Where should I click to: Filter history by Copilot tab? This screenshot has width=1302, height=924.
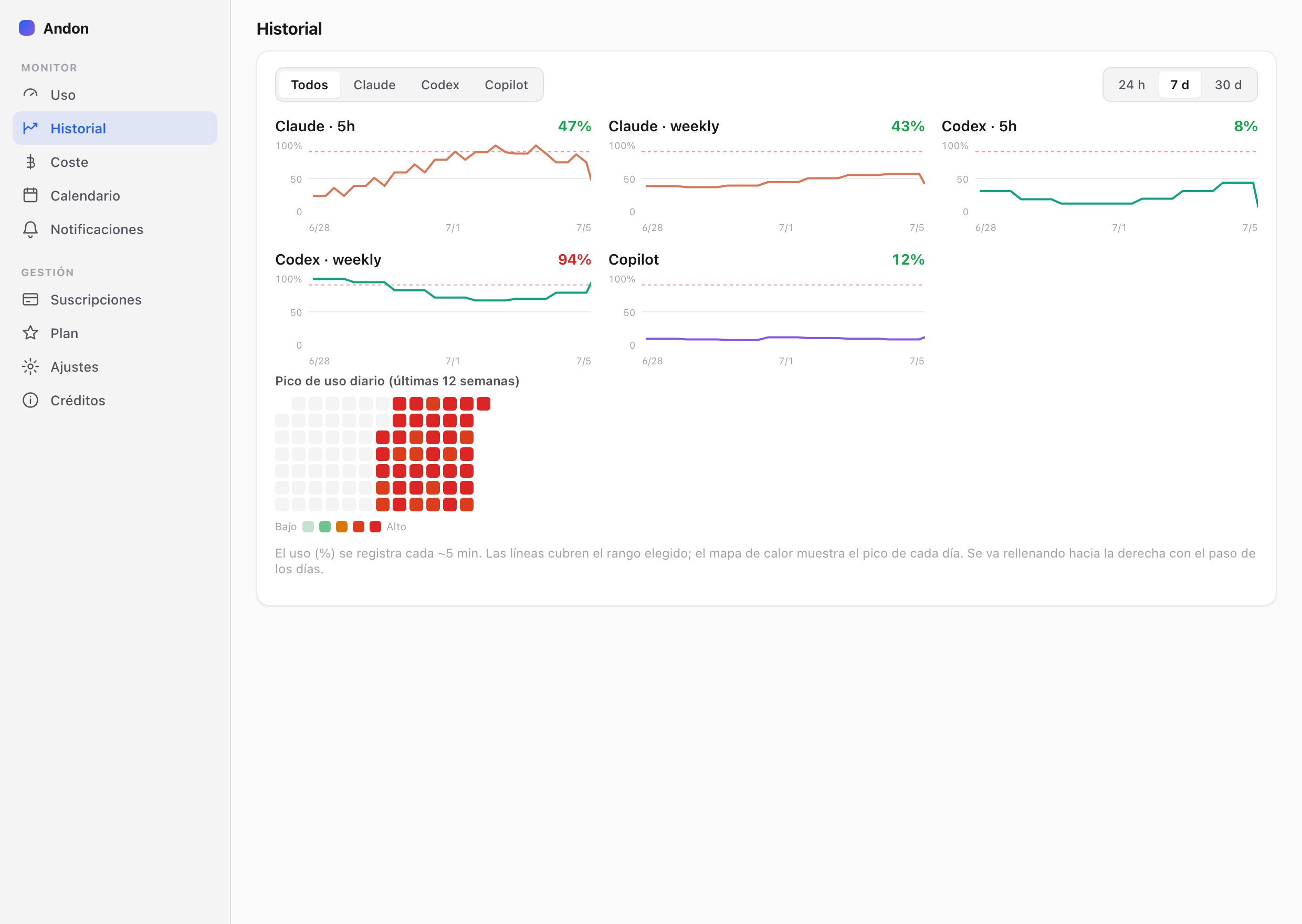(506, 85)
